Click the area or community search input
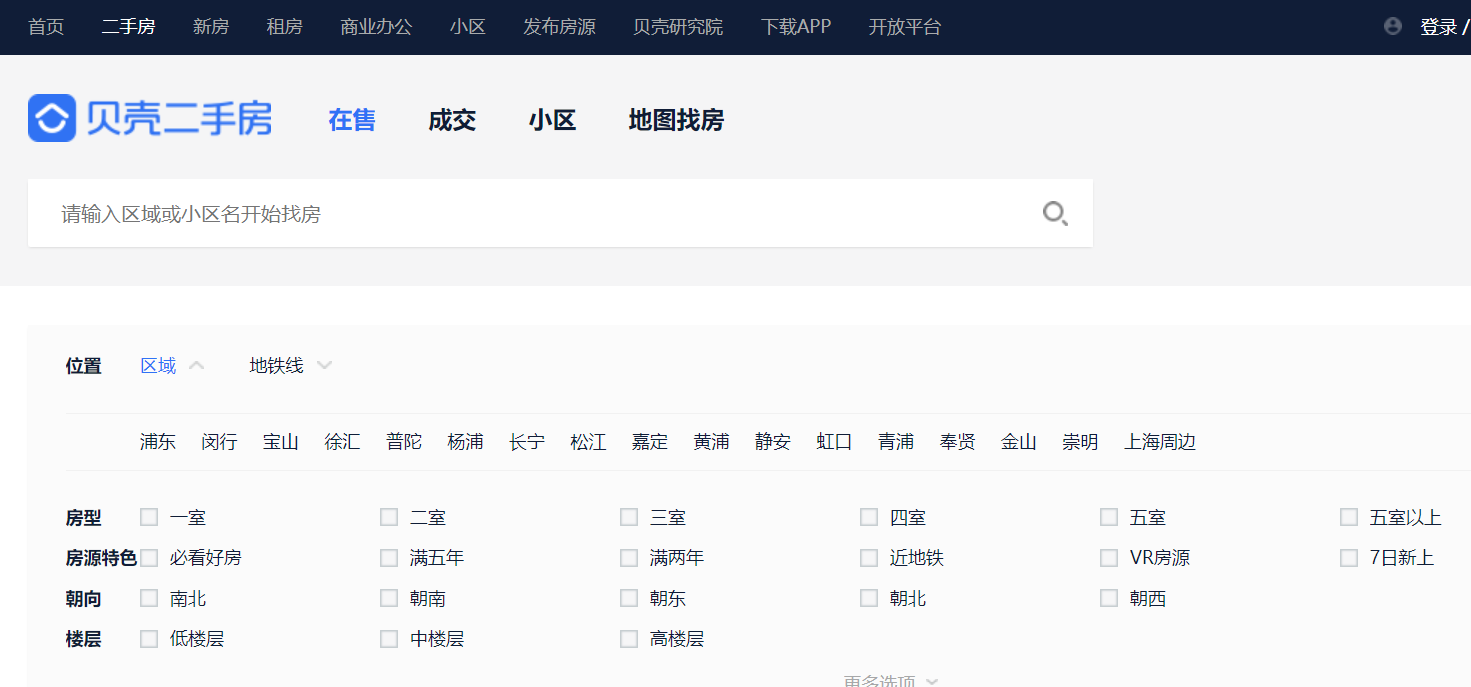 pyautogui.click(x=560, y=213)
